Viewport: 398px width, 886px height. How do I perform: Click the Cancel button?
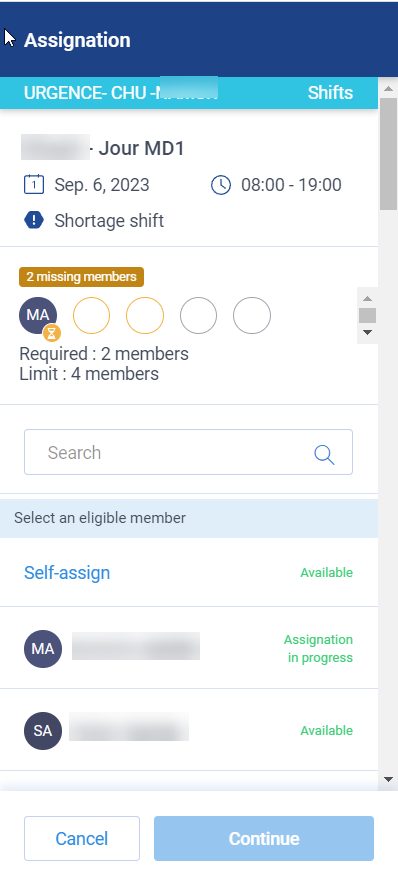(x=82, y=838)
